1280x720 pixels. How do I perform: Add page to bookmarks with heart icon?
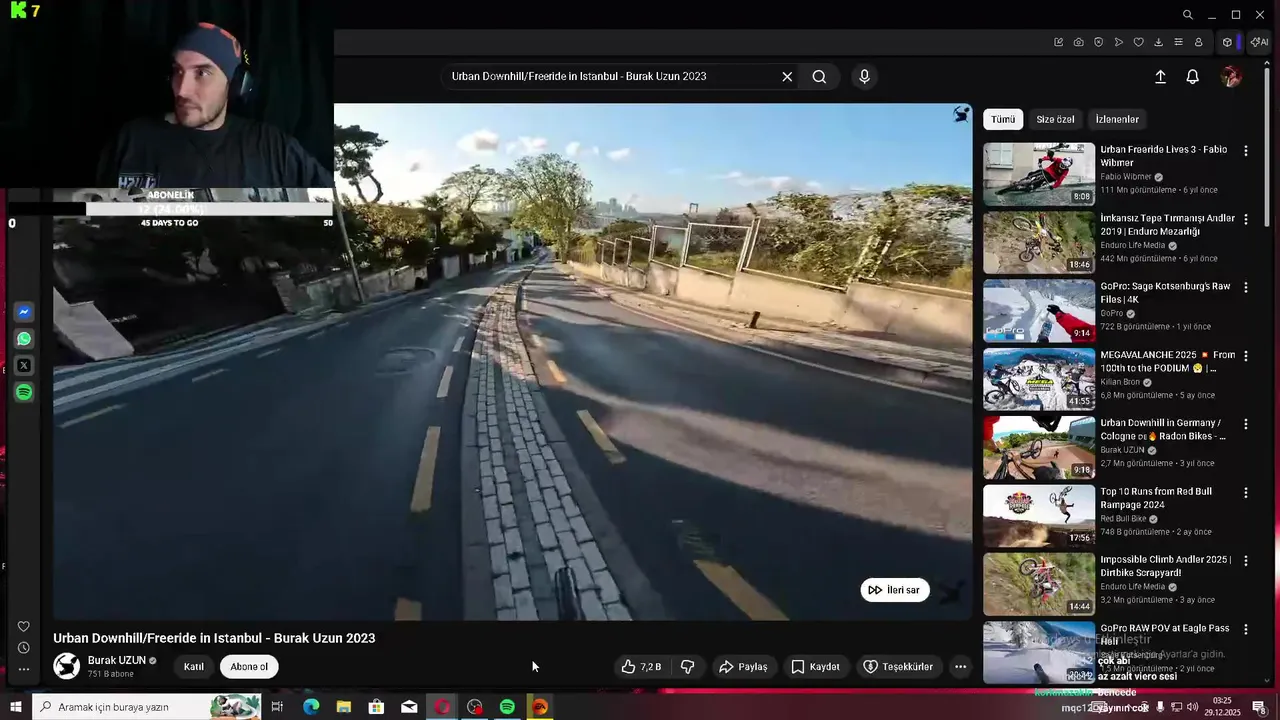[x=1138, y=42]
